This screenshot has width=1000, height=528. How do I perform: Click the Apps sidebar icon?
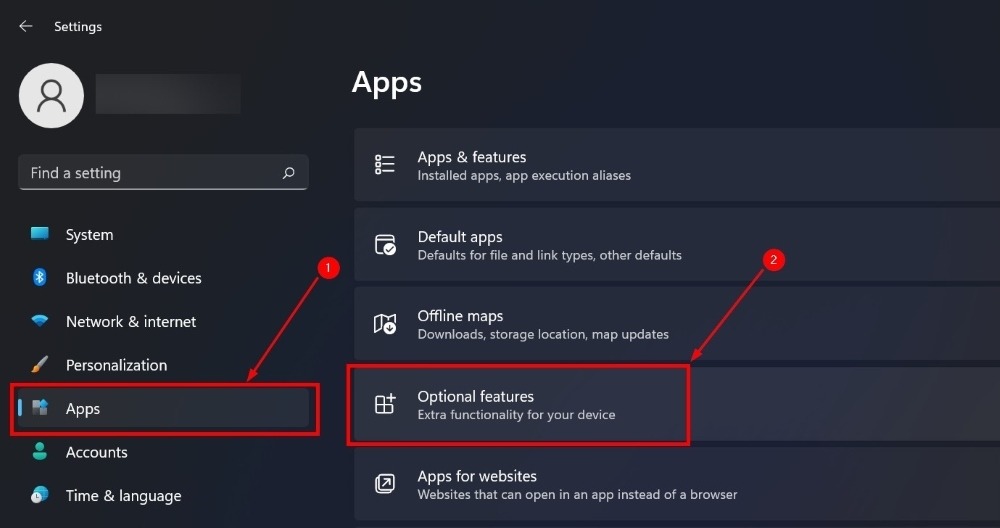40,407
